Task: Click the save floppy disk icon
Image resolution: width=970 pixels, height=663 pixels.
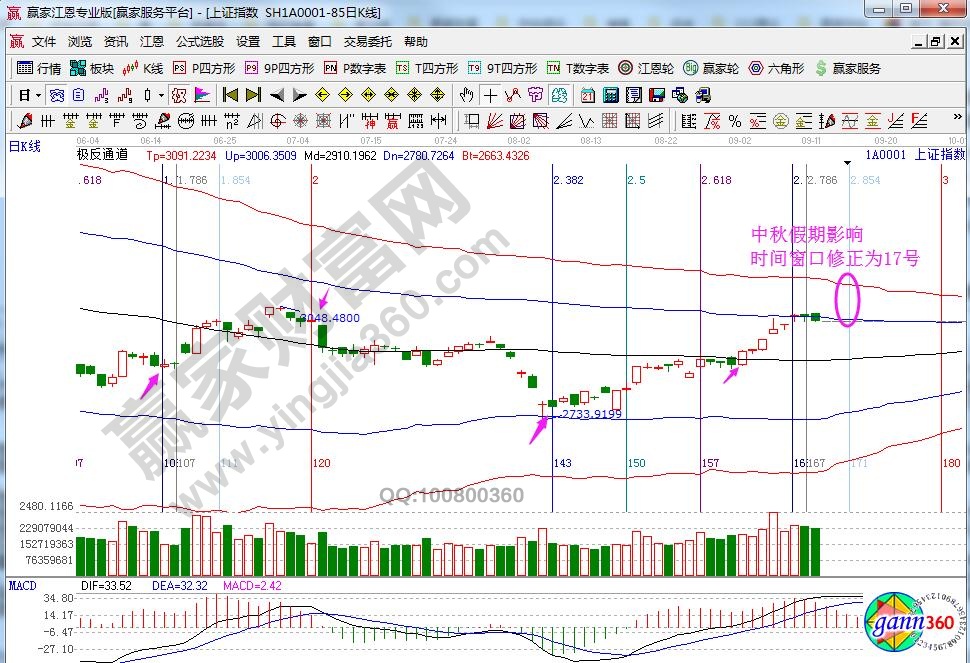Action: coord(656,95)
